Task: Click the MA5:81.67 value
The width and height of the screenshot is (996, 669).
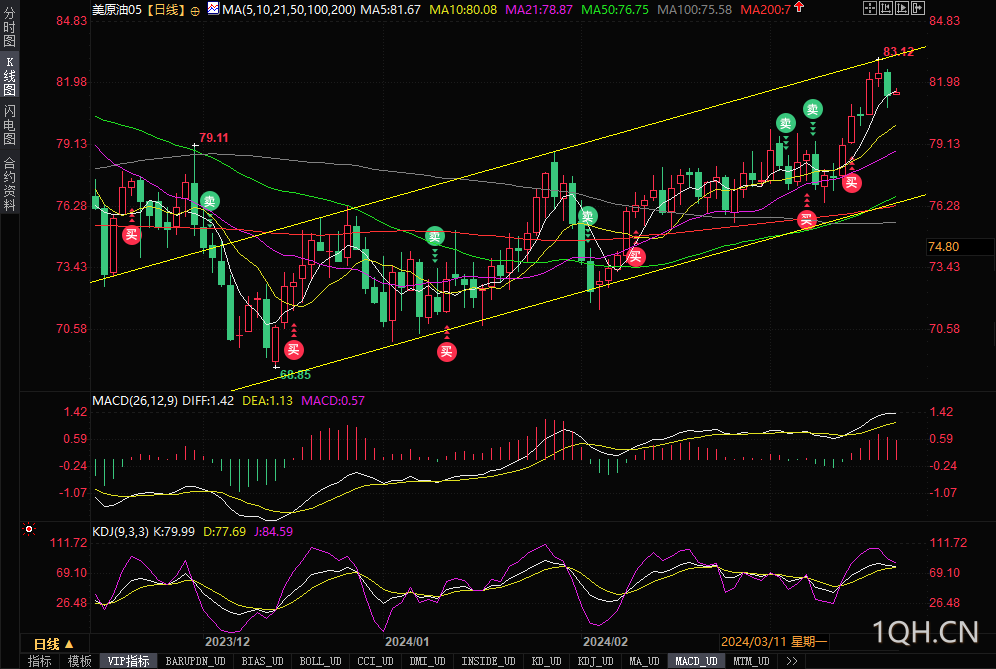Action: tap(390, 10)
